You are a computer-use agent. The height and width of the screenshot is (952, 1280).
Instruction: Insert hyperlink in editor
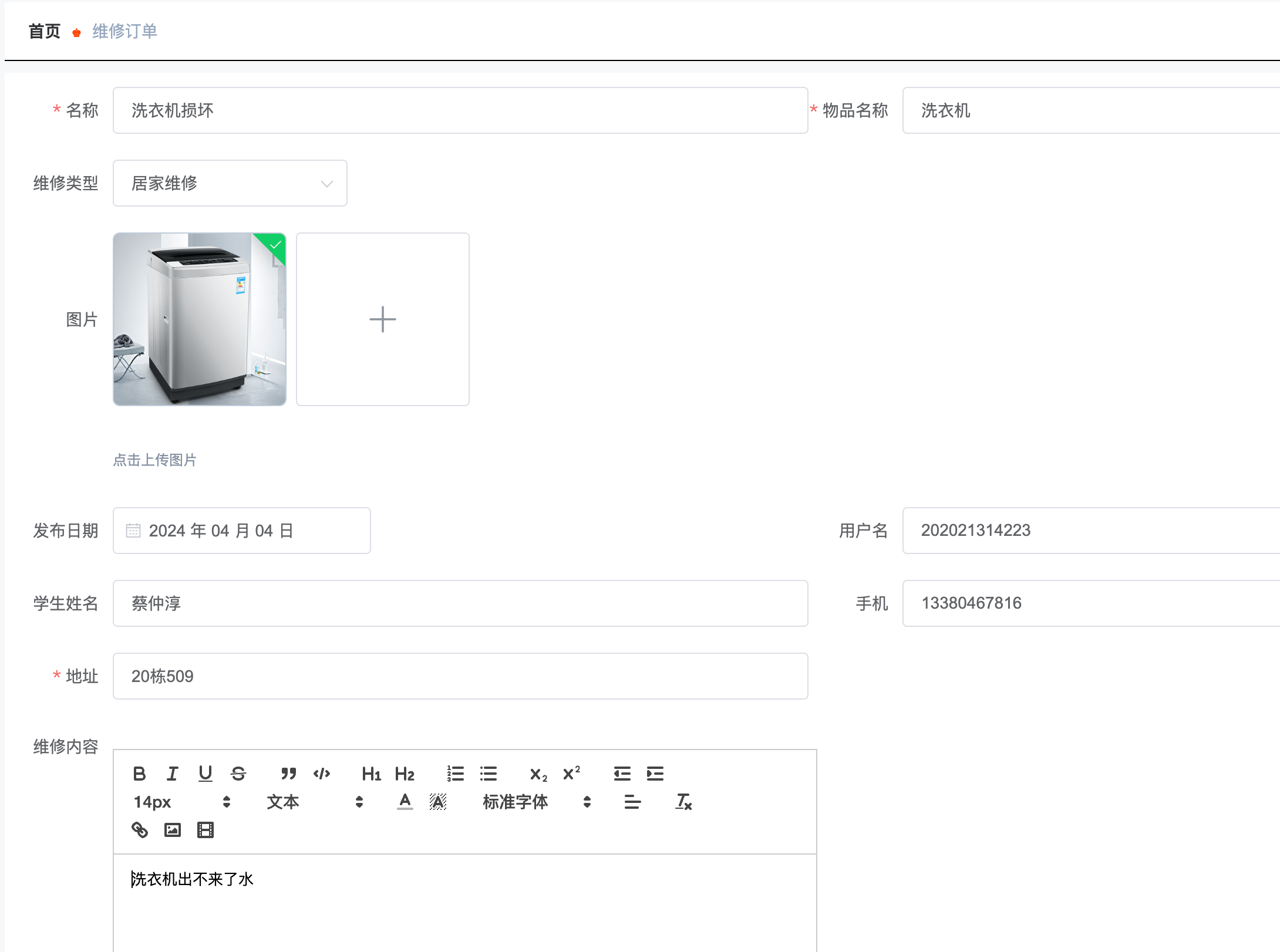coord(139,830)
